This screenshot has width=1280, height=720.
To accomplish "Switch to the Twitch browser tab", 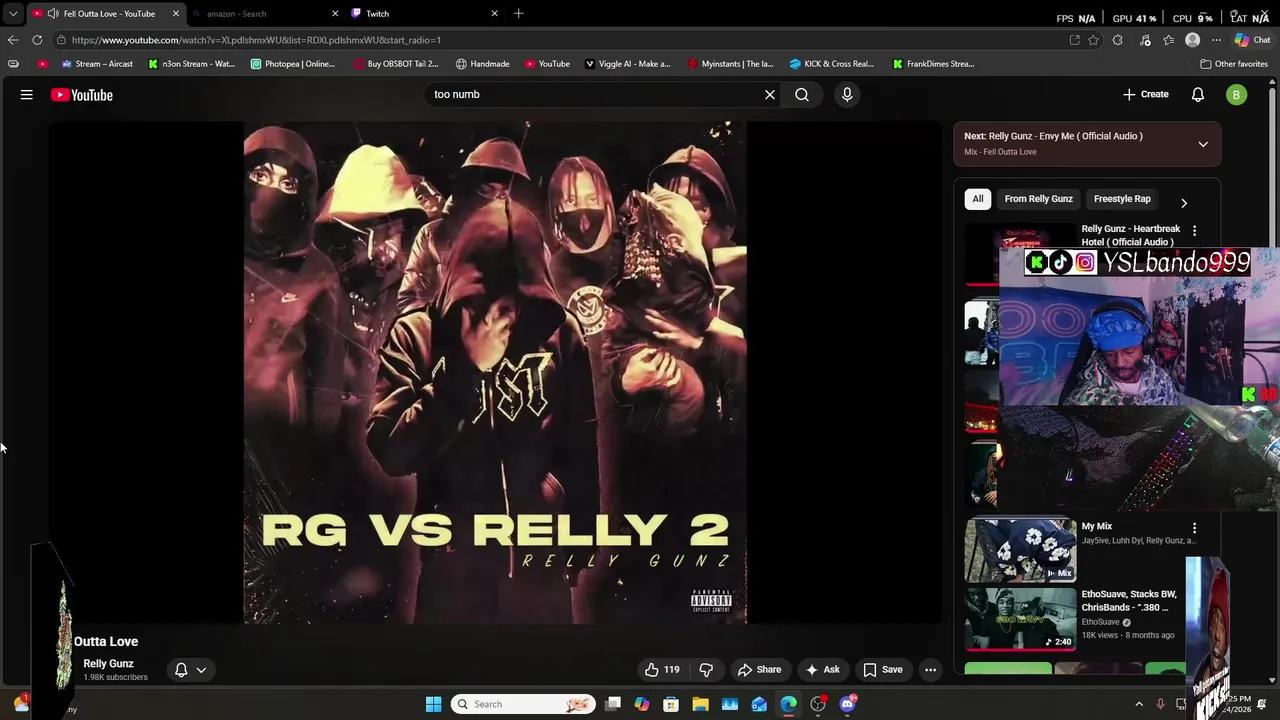I will coord(424,14).
